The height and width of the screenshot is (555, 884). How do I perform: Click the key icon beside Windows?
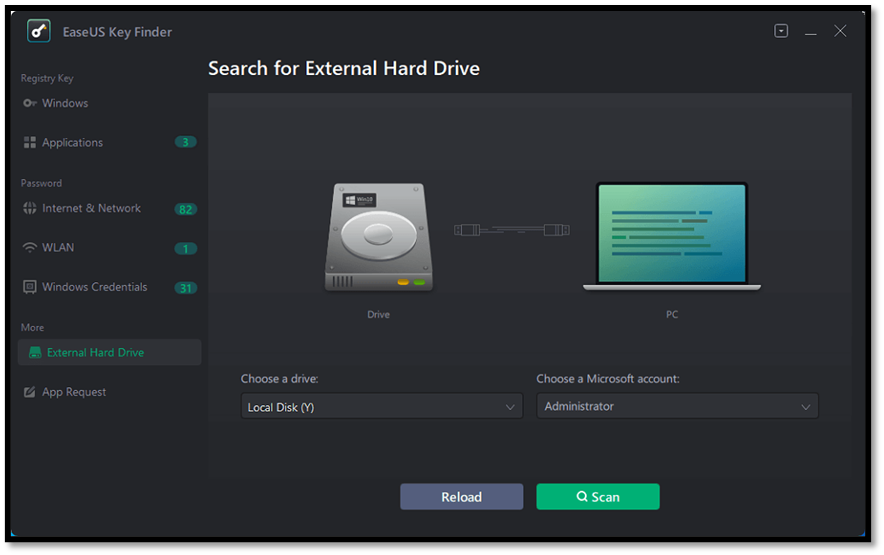(30, 103)
